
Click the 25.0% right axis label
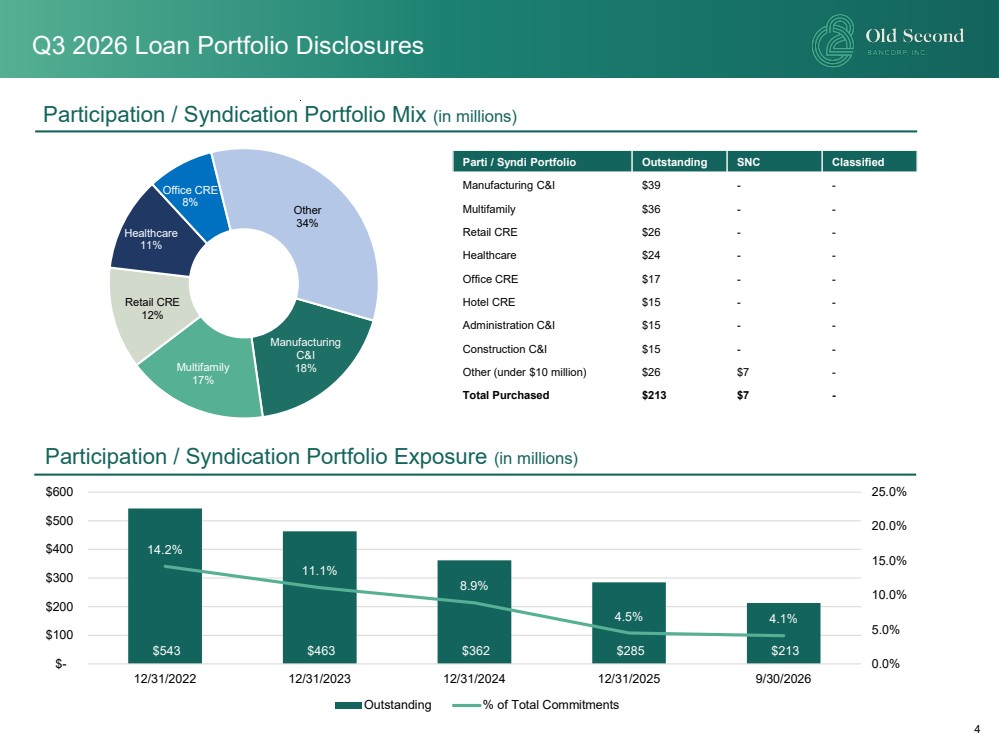(889, 492)
